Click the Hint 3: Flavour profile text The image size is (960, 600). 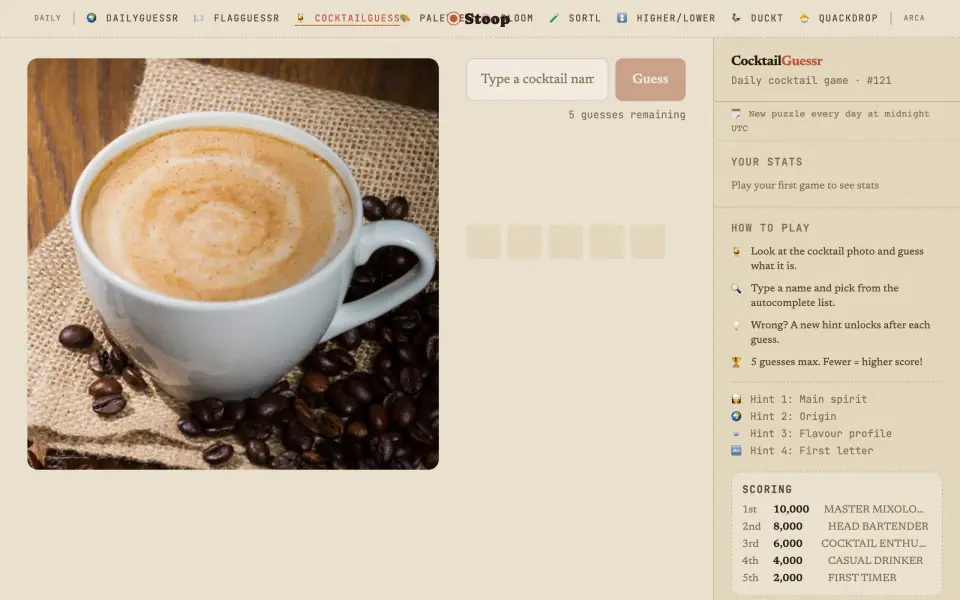point(821,433)
